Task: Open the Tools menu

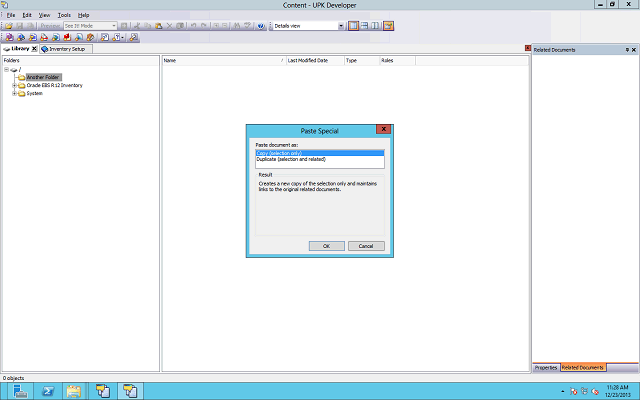Action: pos(64,15)
